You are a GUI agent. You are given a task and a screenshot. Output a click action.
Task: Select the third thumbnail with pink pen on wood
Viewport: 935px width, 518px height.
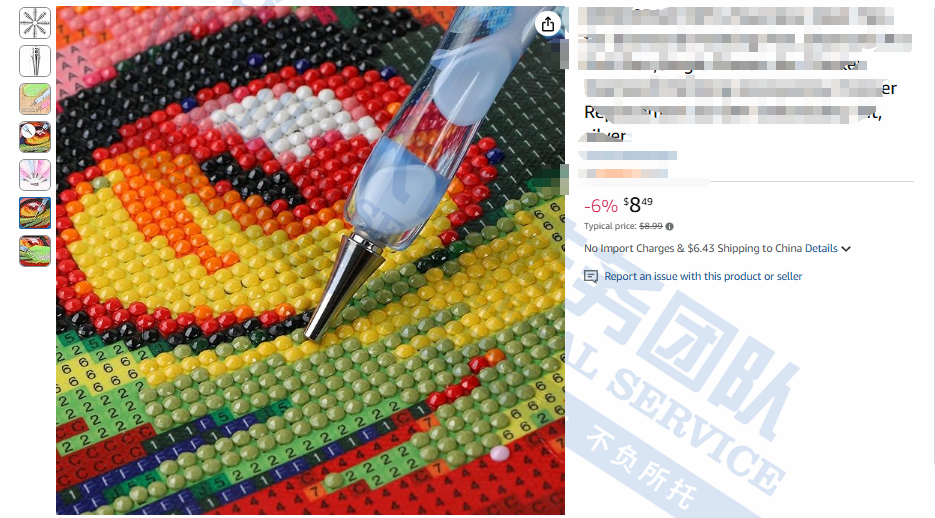tap(35, 99)
